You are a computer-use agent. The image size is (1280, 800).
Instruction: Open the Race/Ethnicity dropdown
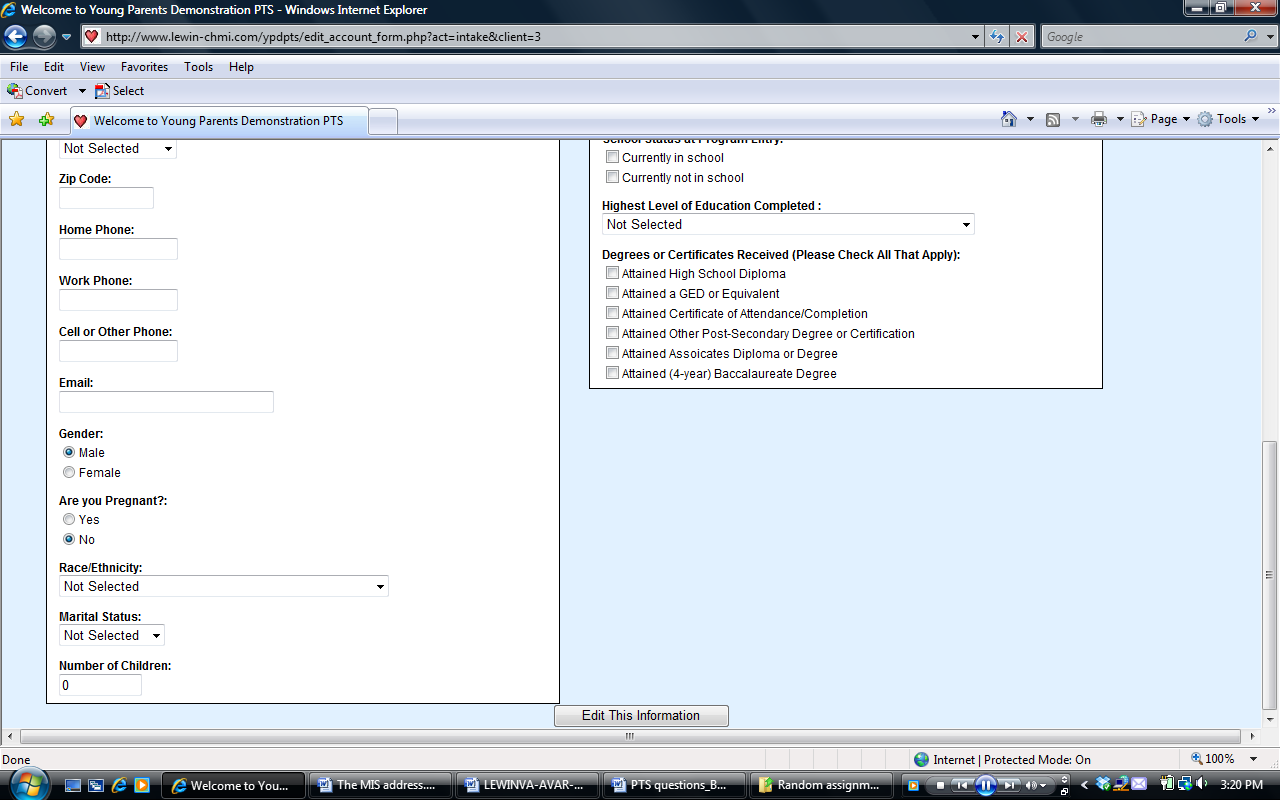point(224,587)
